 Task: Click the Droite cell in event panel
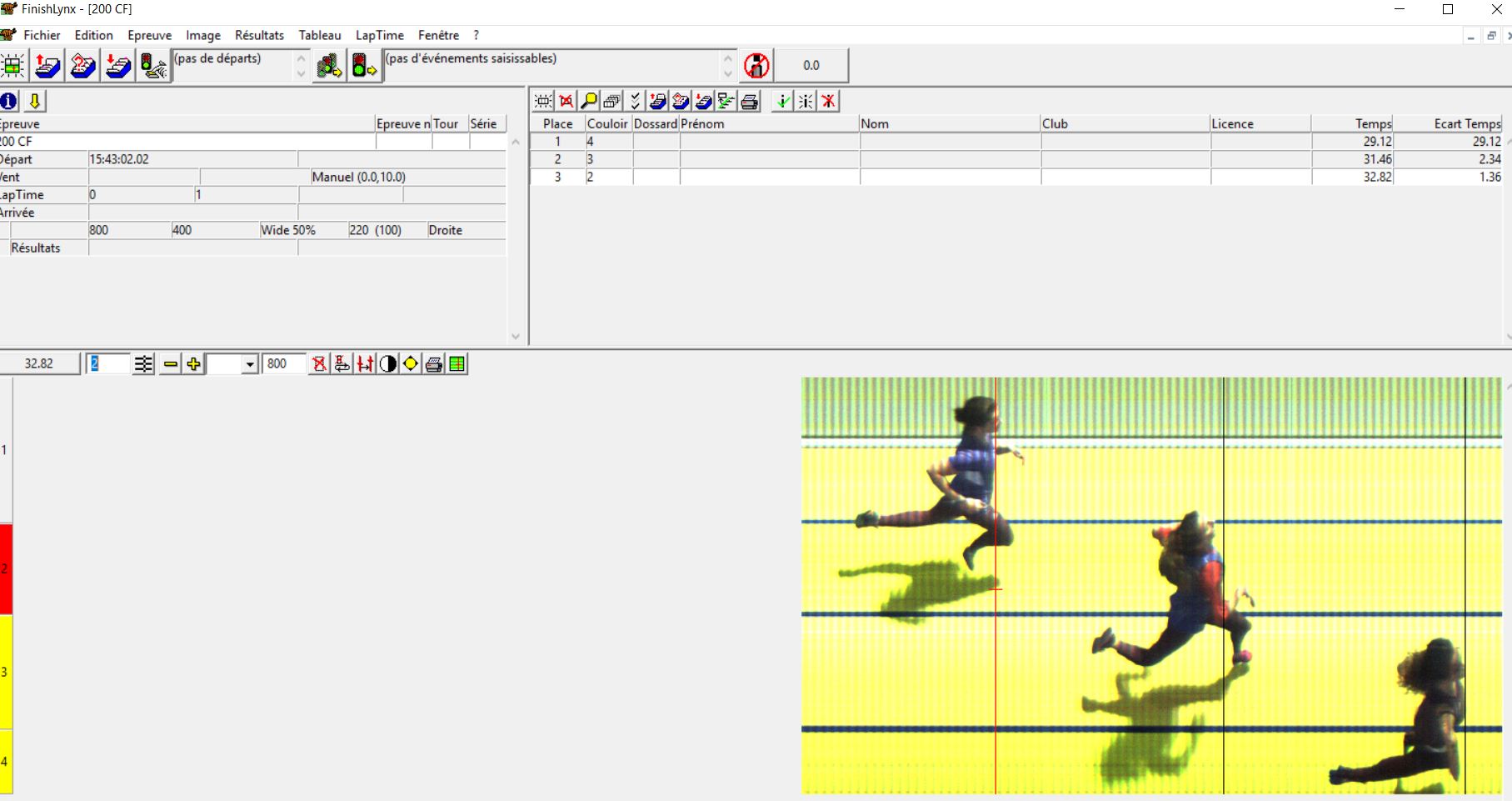pyautogui.click(x=466, y=230)
